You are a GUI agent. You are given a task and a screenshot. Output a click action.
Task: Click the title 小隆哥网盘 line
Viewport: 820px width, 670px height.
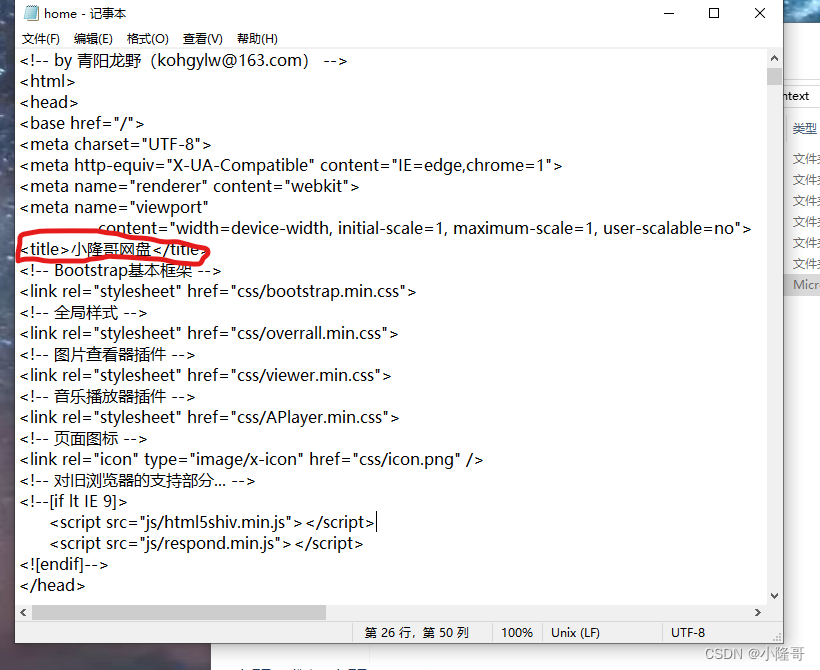(x=114, y=249)
